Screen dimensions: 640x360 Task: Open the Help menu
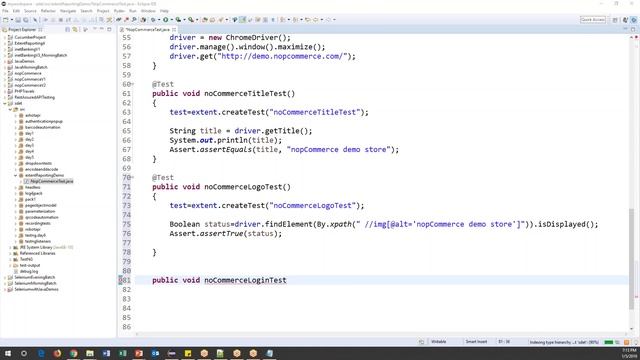click(164, 11)
